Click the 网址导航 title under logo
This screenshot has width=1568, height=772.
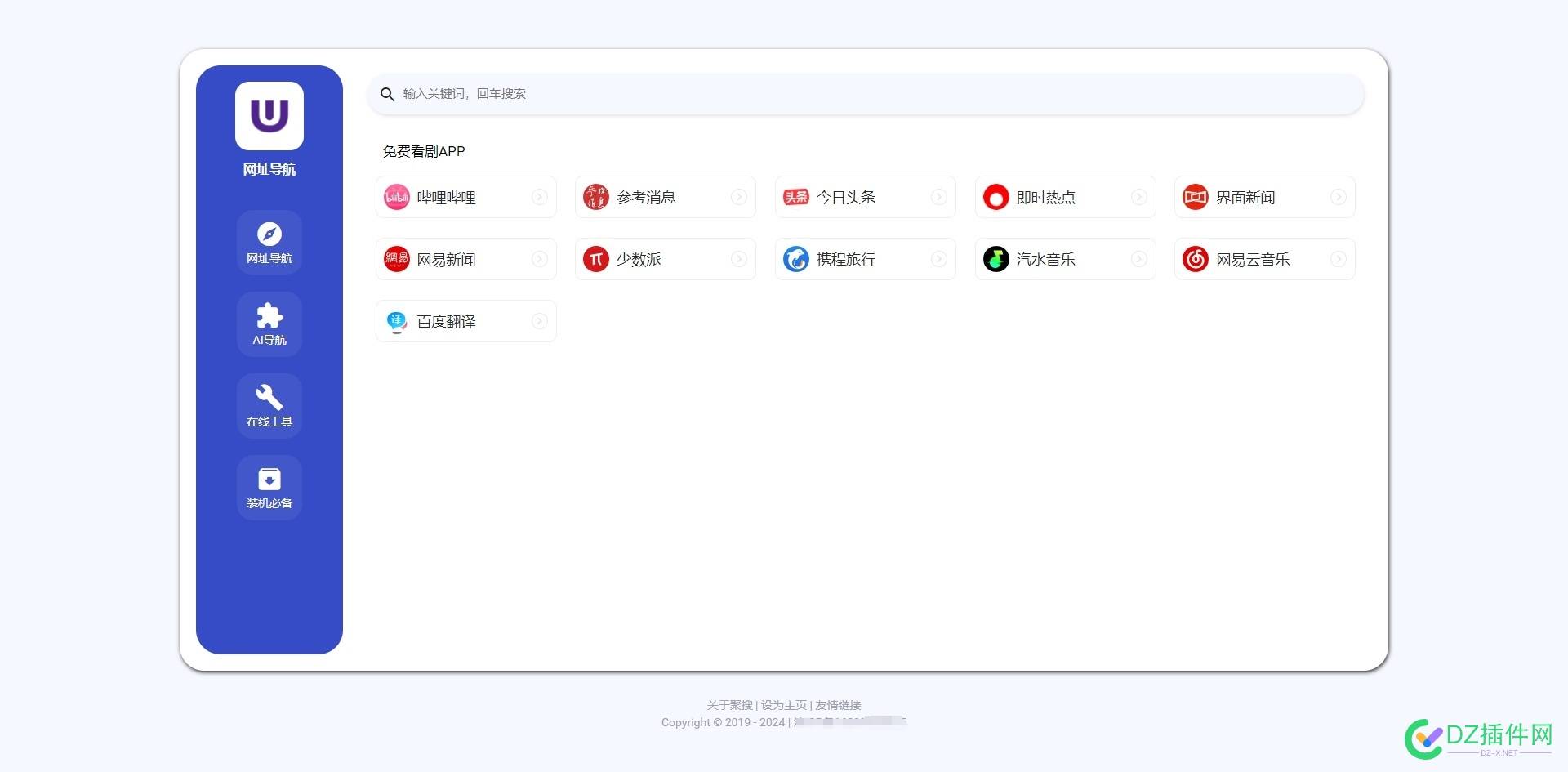point(269,169)
